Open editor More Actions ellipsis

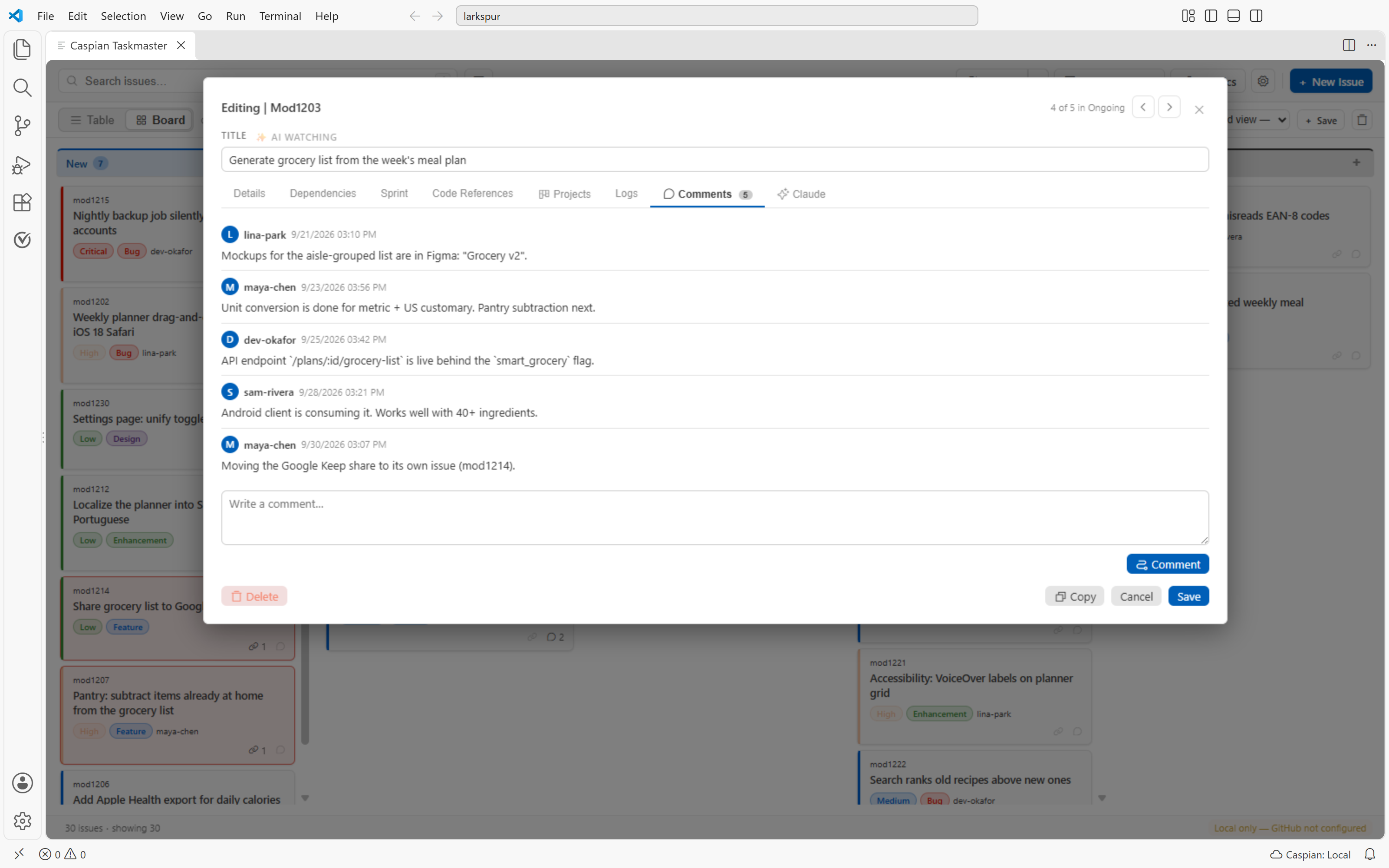(x=1371, y=45)
